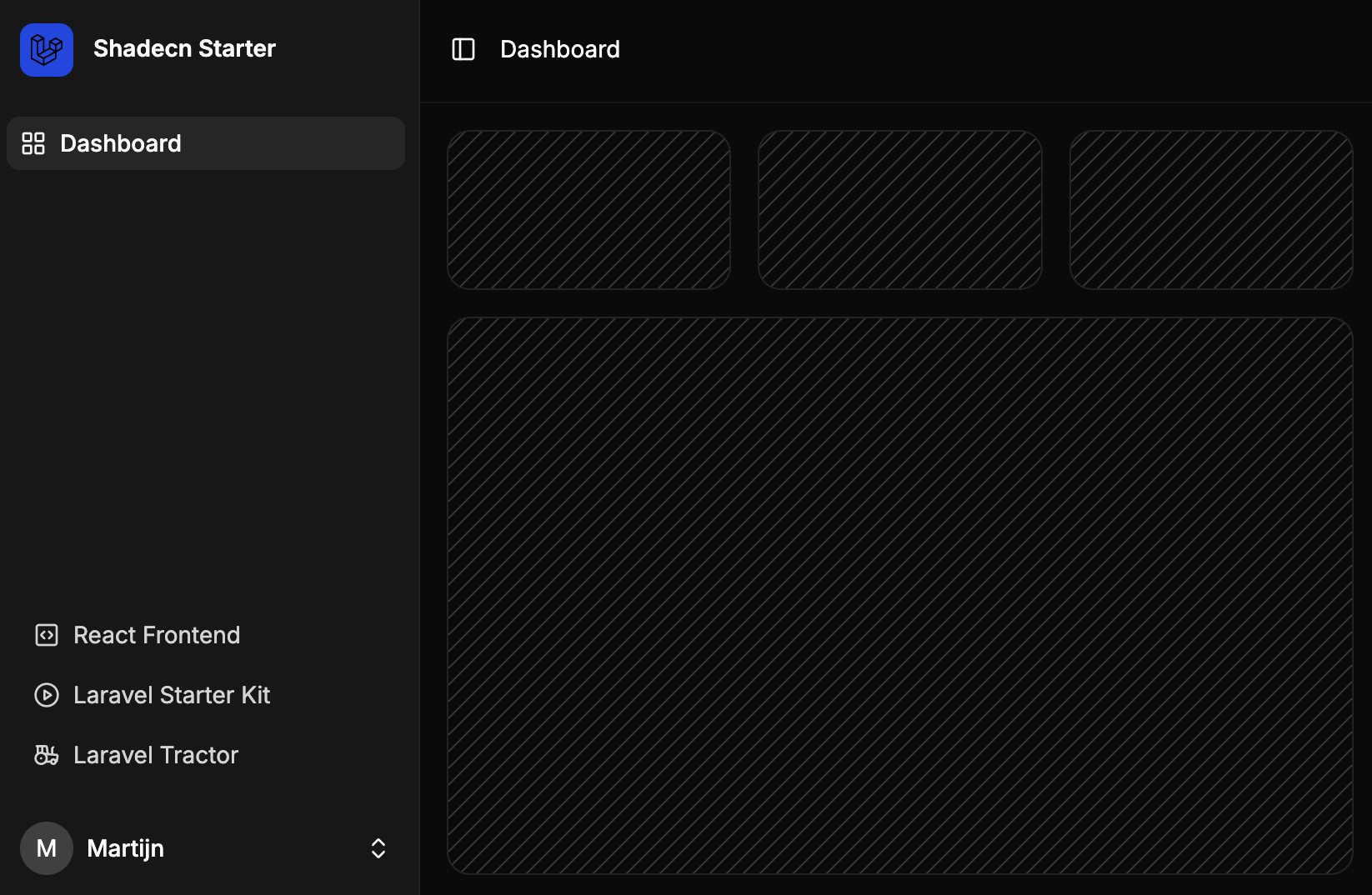Select the Dashboard menu item in sidebar

pos(121,142)
